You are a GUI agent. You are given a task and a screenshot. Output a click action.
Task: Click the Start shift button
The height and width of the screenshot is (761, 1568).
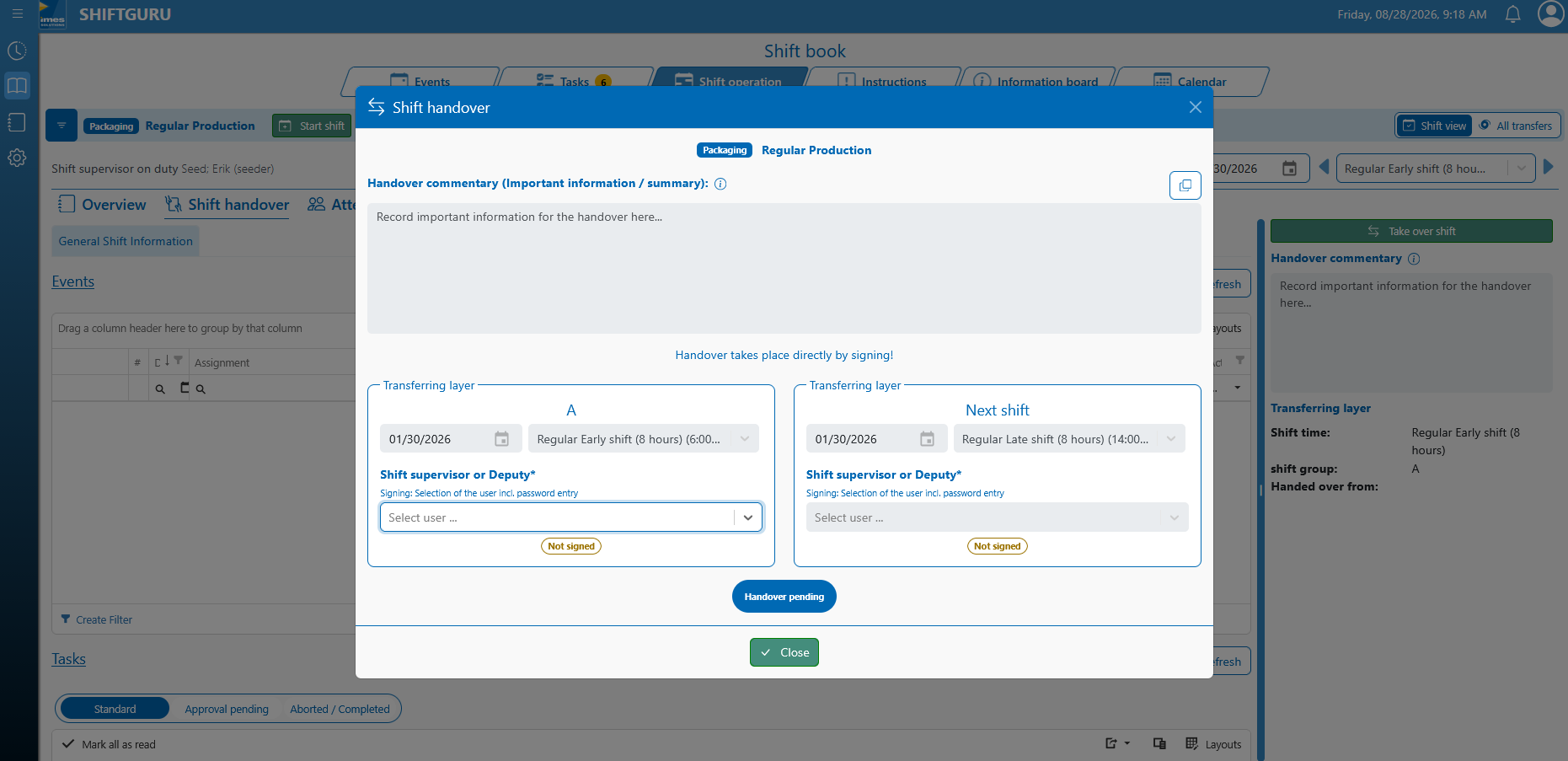coord(312,126)
